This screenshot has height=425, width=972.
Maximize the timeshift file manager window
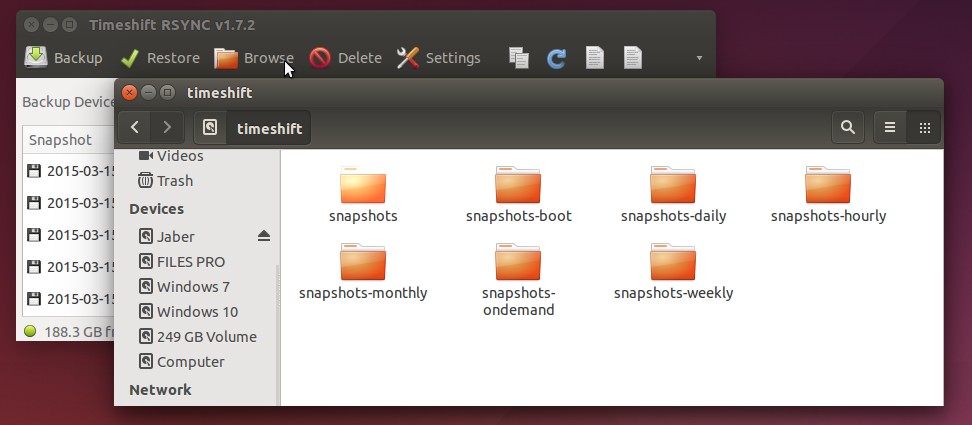(167, 93)
